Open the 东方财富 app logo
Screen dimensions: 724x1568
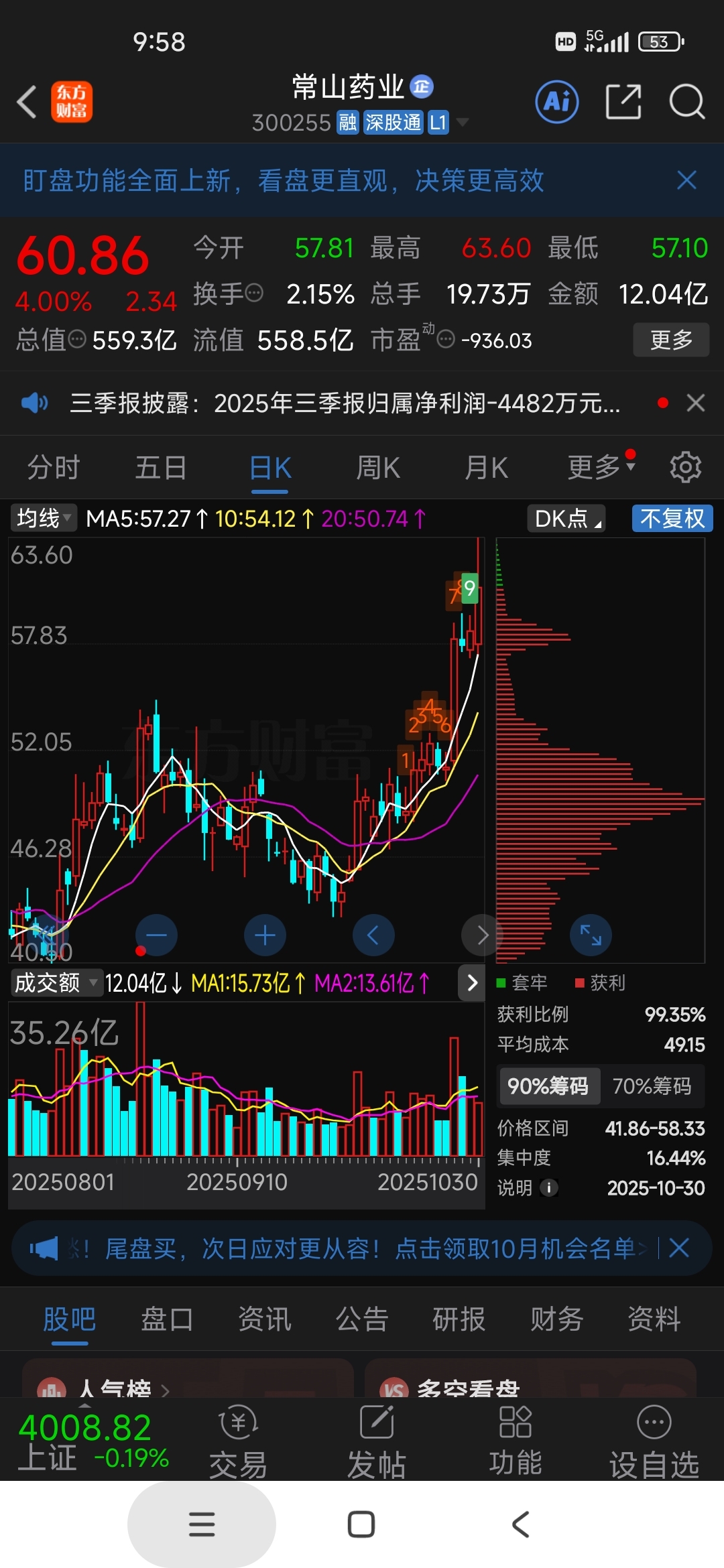72,103
